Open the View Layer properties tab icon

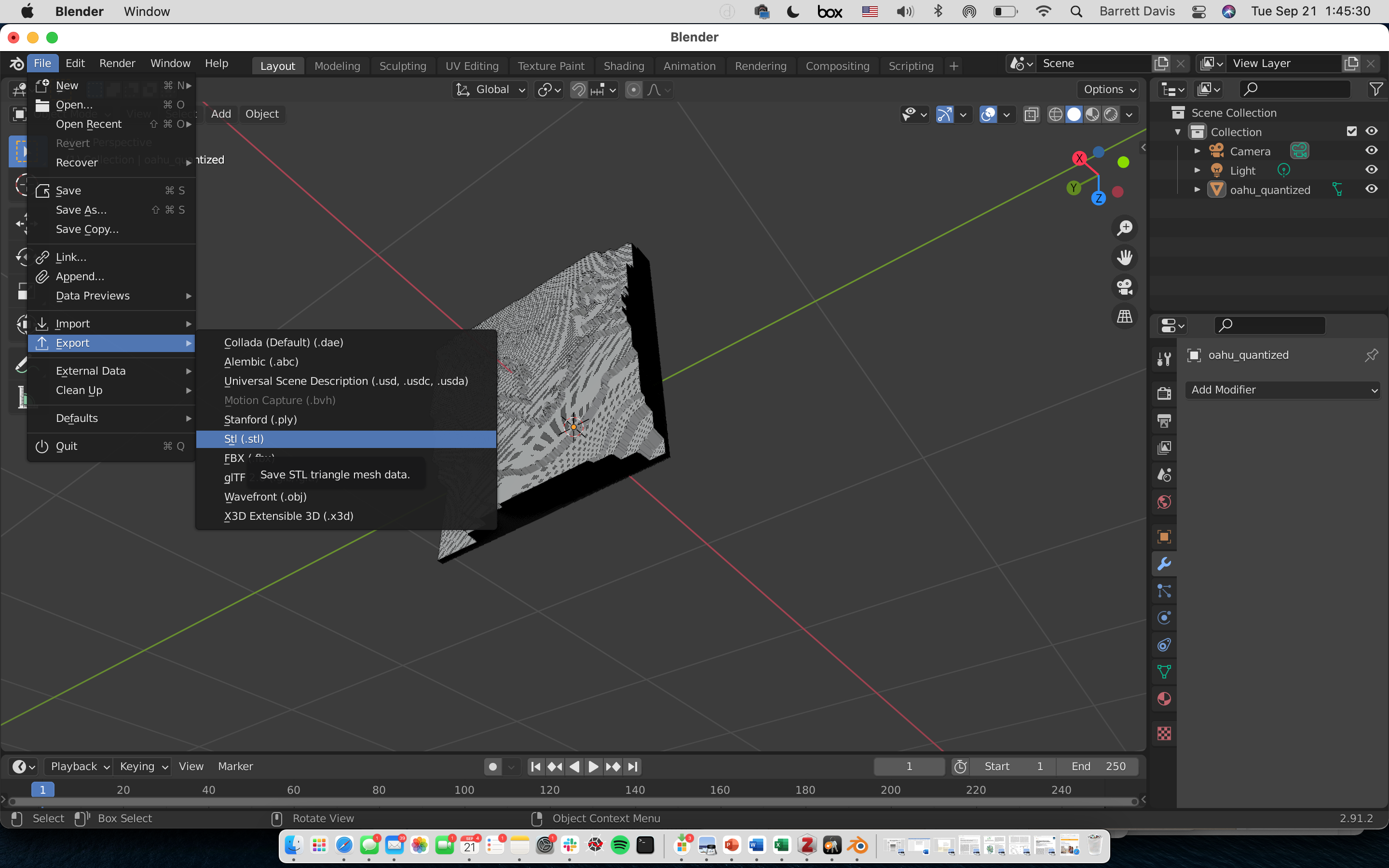1164,448
